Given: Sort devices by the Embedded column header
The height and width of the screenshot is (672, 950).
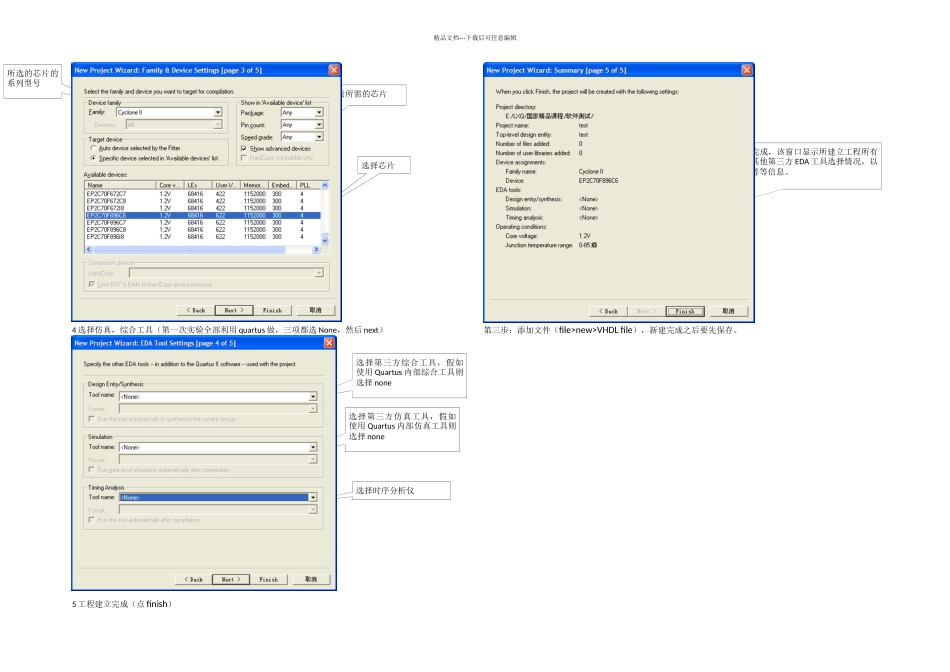Looking at the screenshot, I should (282, 185).
